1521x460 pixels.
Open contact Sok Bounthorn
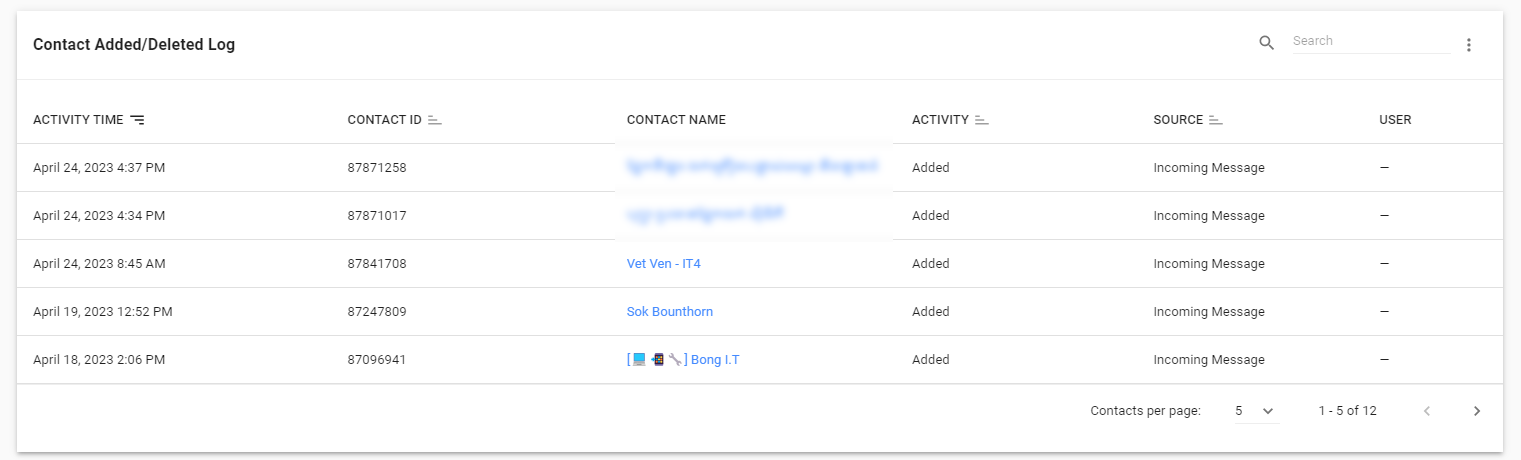coord(670,312)
